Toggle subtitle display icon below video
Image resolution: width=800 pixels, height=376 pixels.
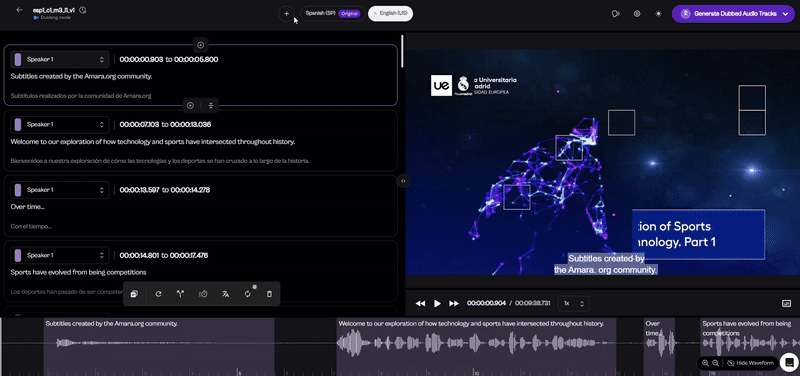tap(786, 304)
